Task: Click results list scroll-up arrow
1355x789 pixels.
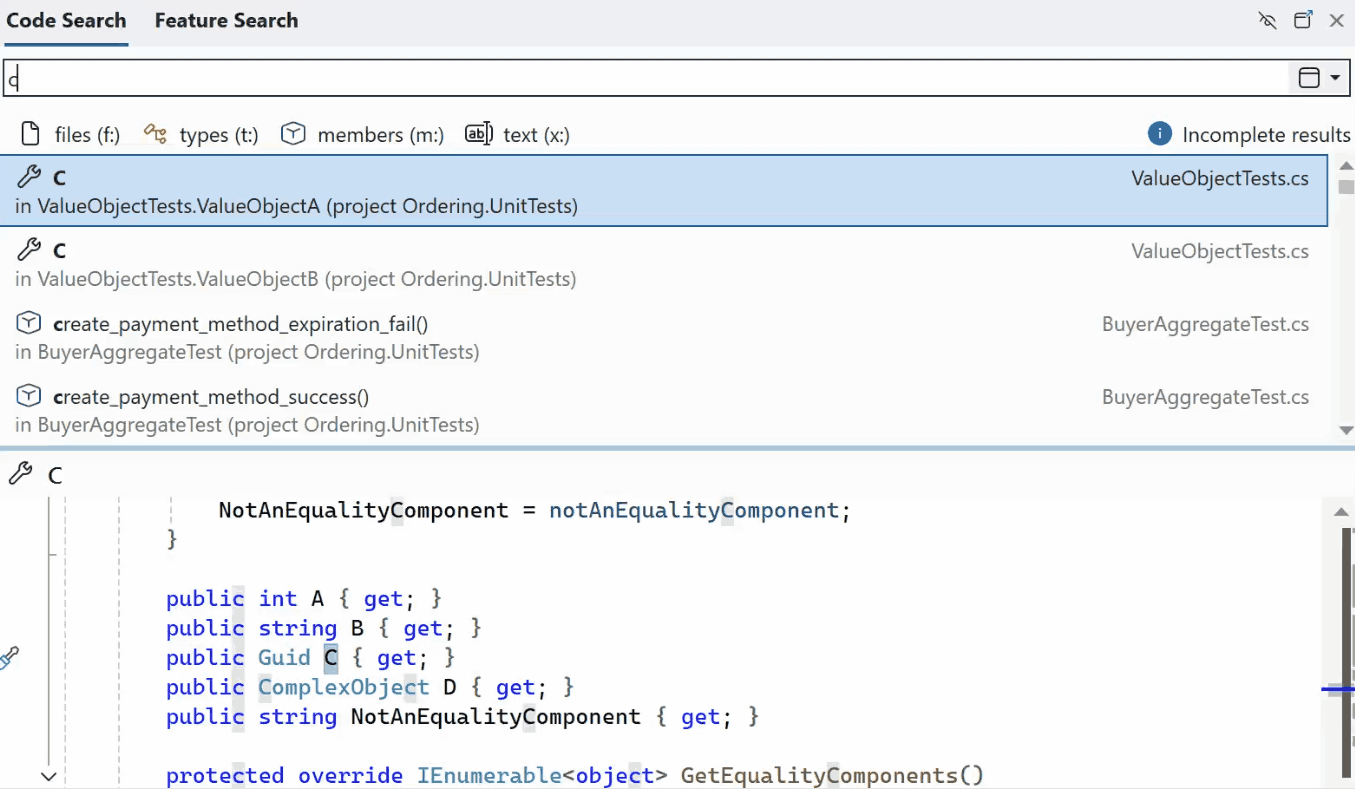Action: click(x=1345, y=165)
